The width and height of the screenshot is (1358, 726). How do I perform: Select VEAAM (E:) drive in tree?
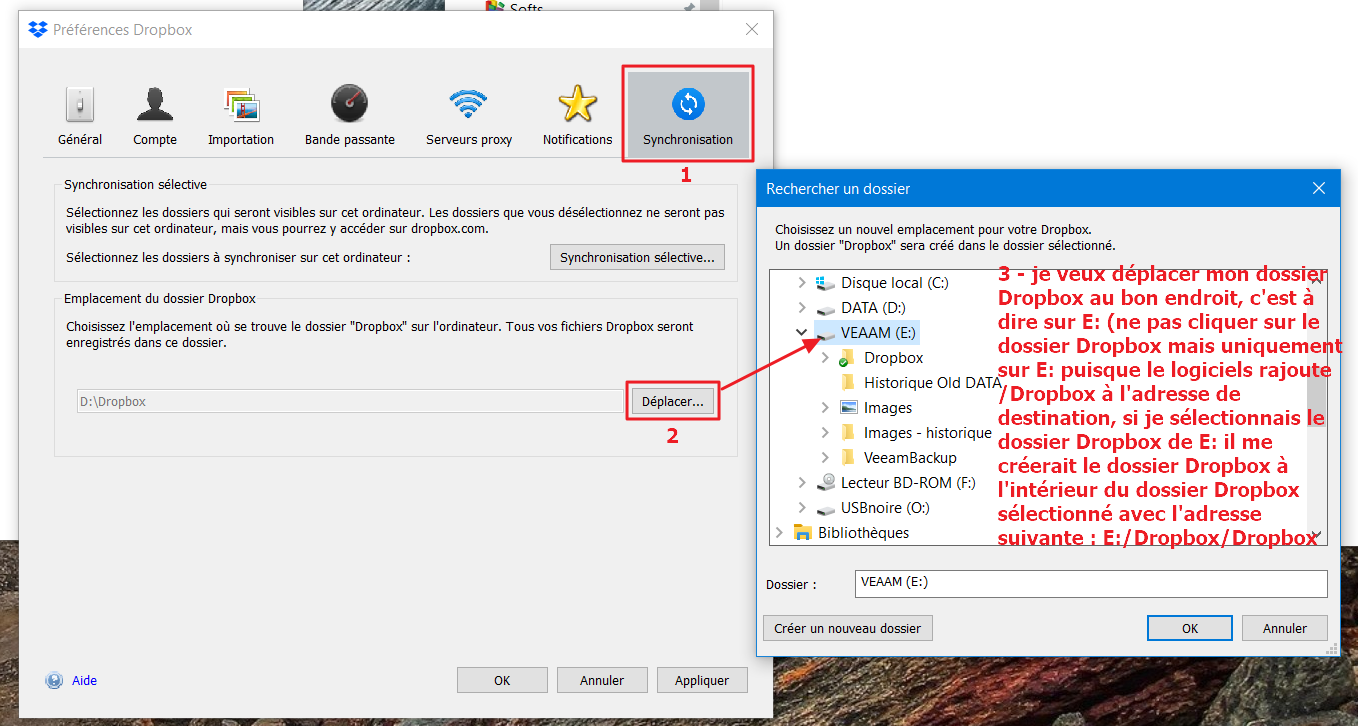pos(878,332)
